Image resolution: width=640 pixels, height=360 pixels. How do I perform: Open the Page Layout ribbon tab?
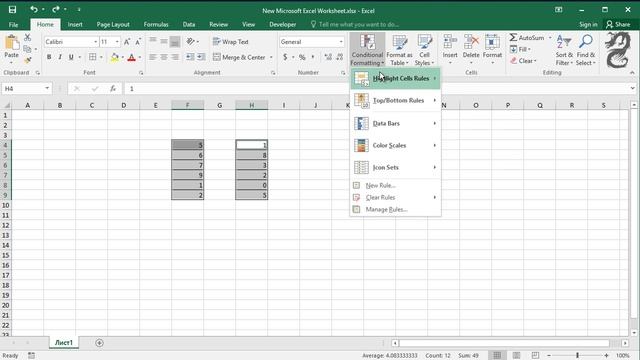click(113, 24)
